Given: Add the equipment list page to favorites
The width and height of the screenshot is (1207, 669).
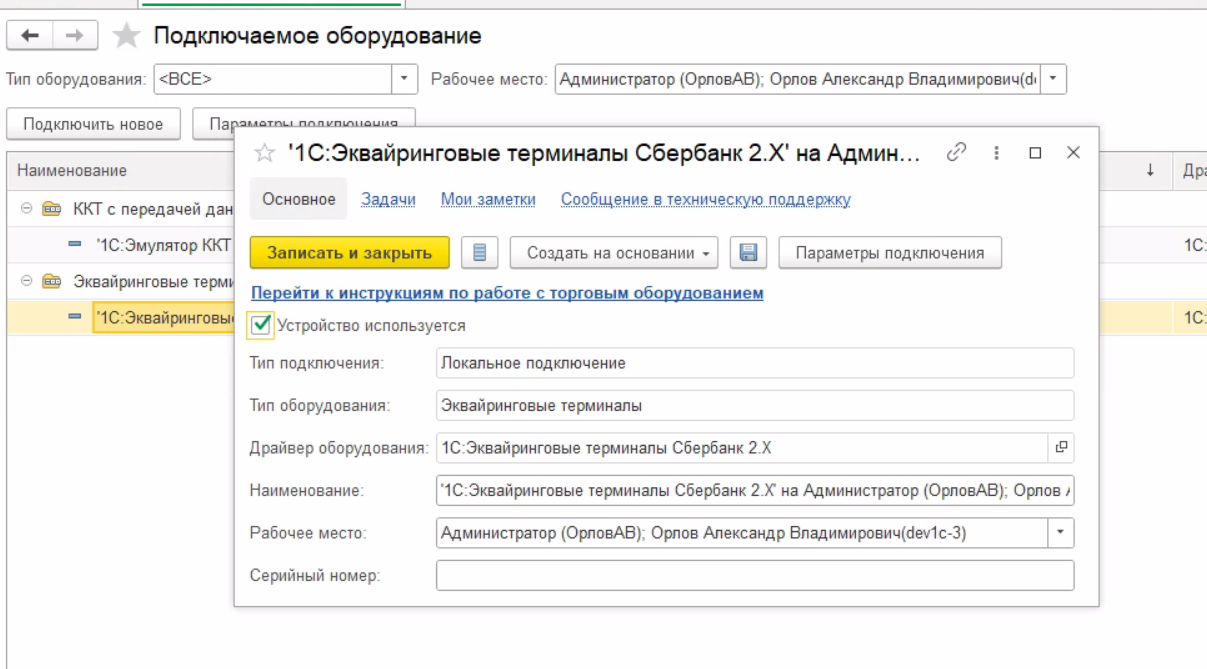Looking at the screenshot, I should tap(126, 37).
